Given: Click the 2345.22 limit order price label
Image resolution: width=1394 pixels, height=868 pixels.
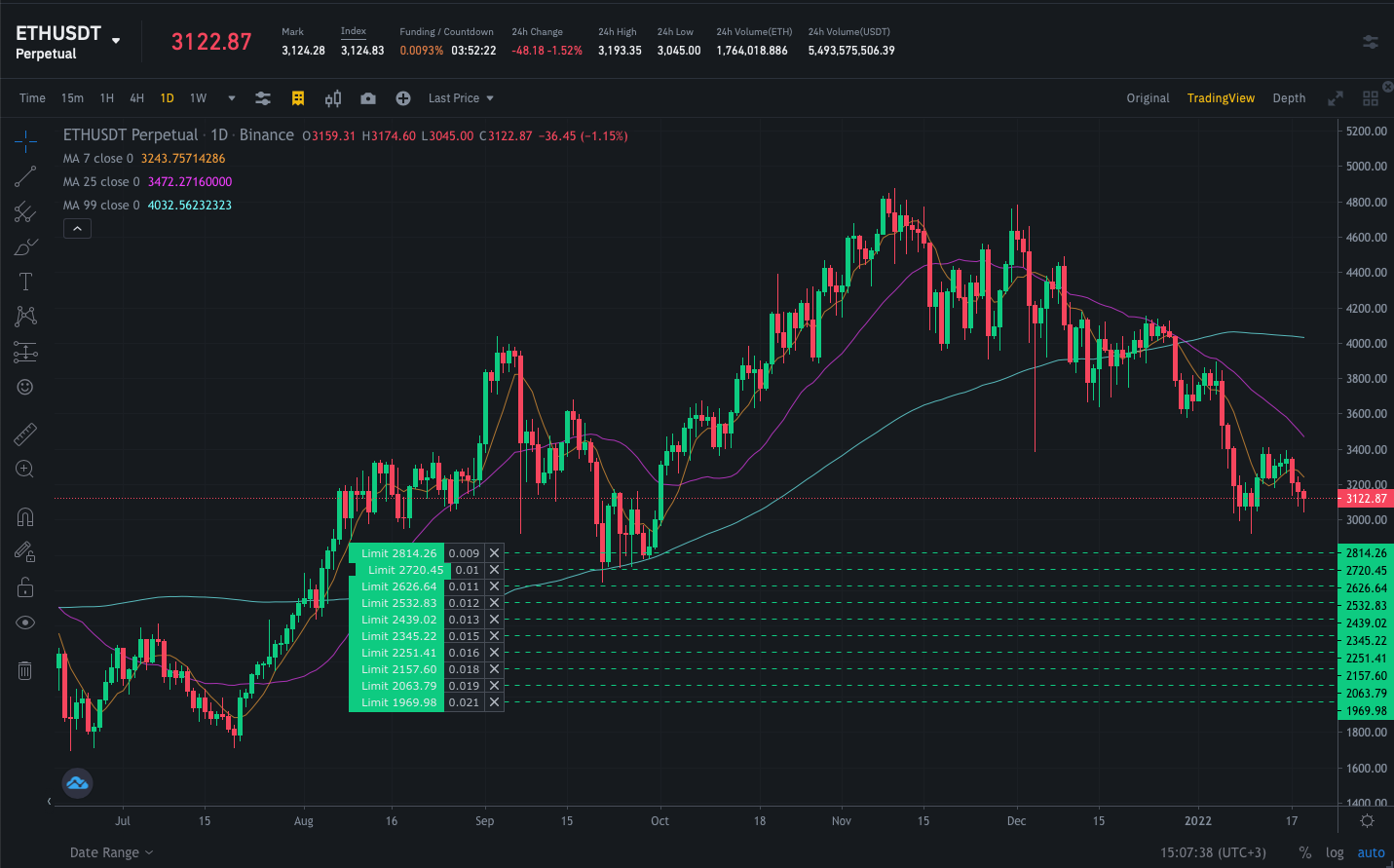Looking at the screenshot, I should [x=398, y=636].
